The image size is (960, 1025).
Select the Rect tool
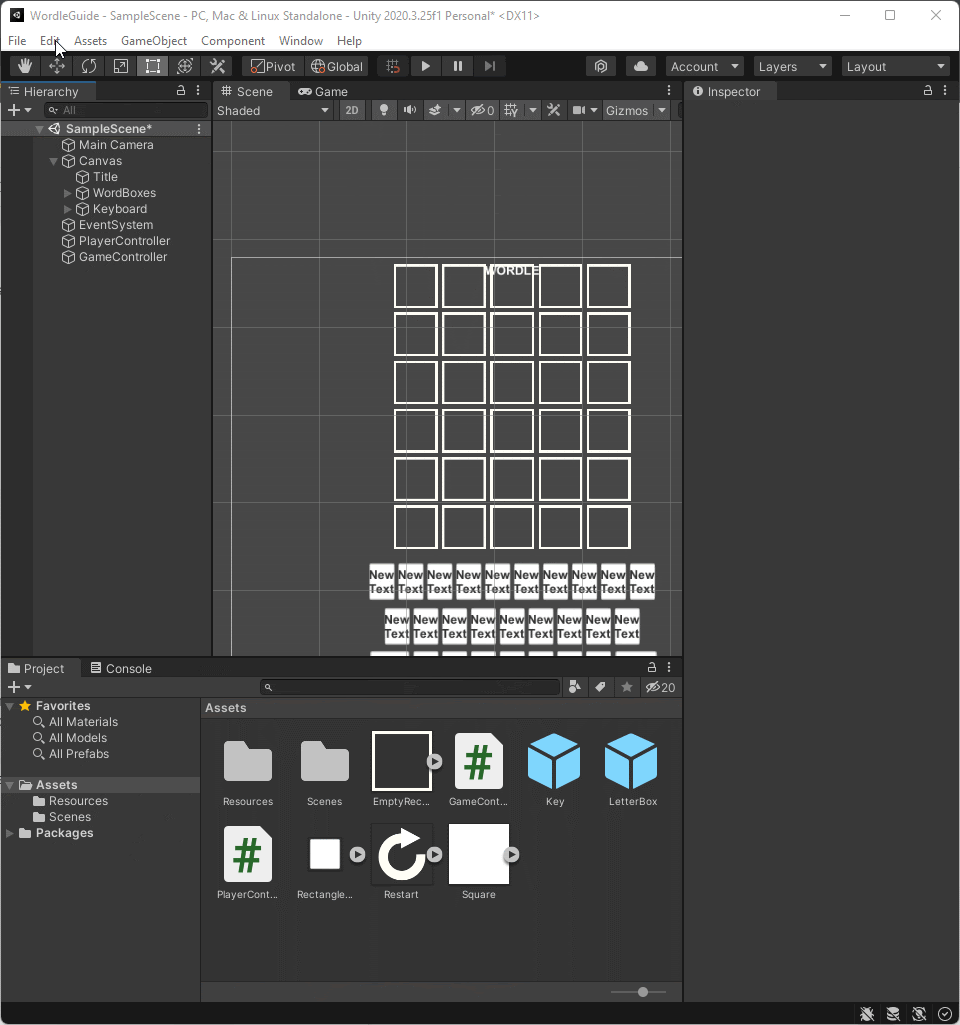pyautogui.click(x=152, y=66)
